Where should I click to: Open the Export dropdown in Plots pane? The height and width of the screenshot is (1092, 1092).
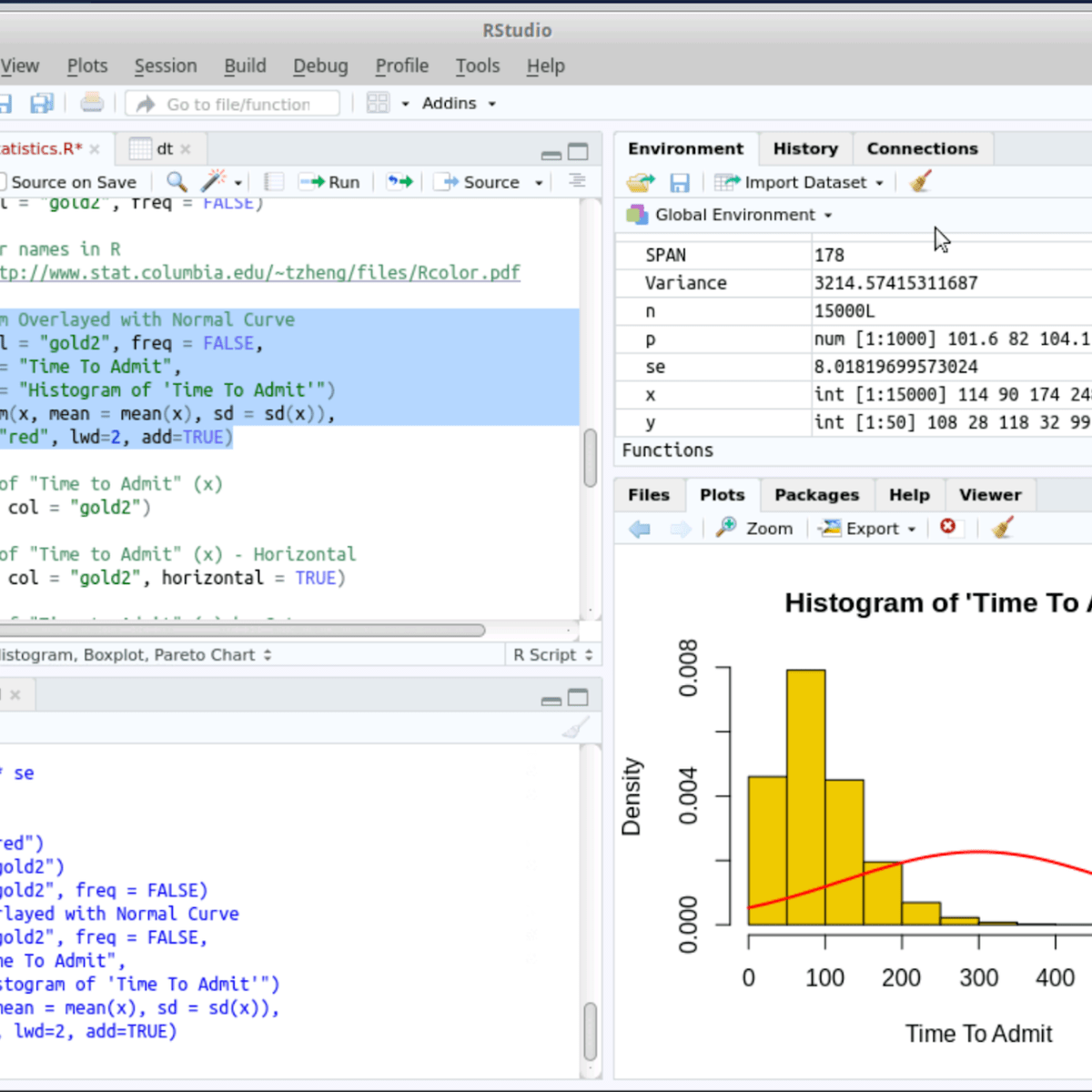click(x=864, y=528)
